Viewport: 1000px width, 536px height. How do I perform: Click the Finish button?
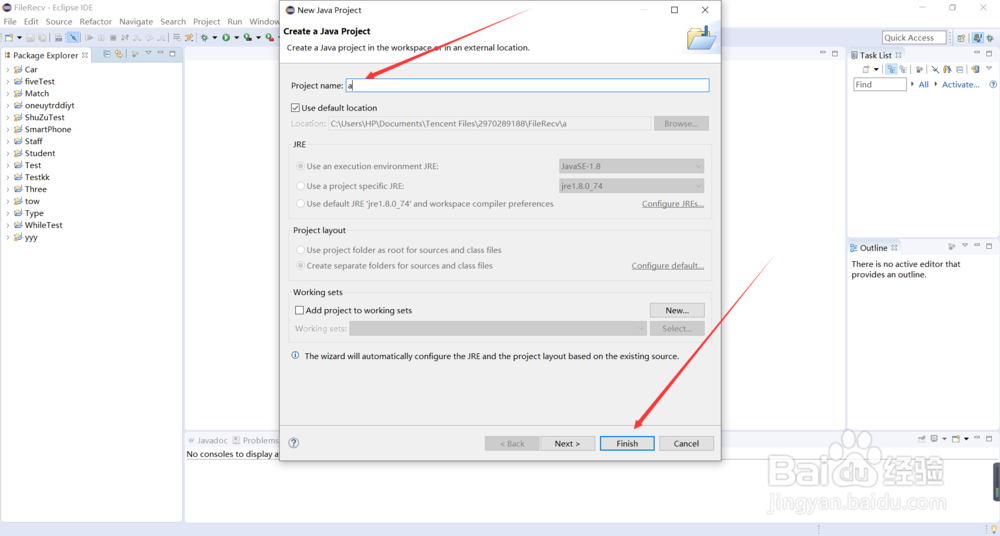(x=627, y=443)
